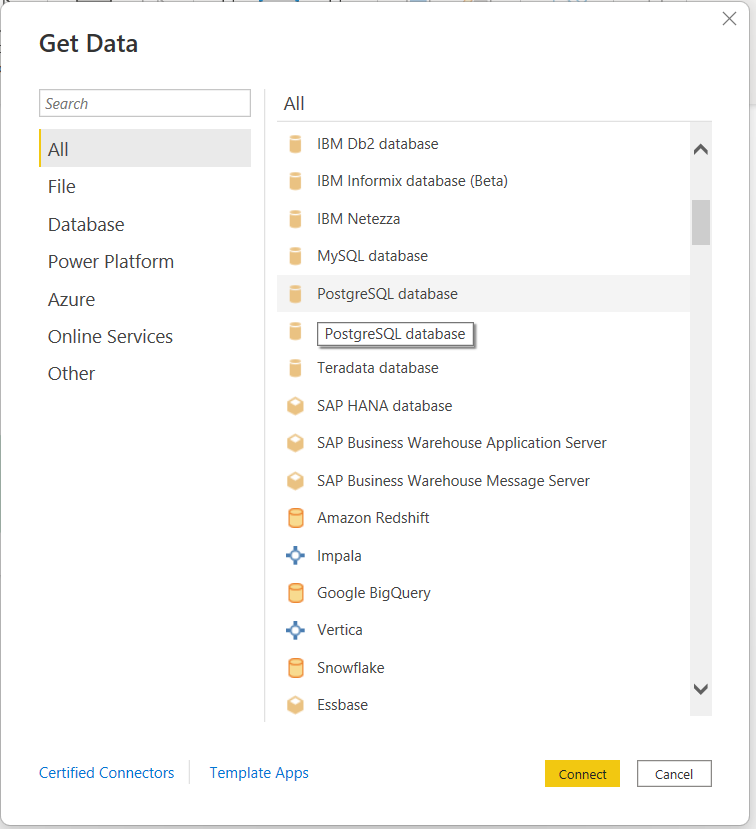Select the MySQL database cylinder icon
756x829 pixels.
(295, 256)
